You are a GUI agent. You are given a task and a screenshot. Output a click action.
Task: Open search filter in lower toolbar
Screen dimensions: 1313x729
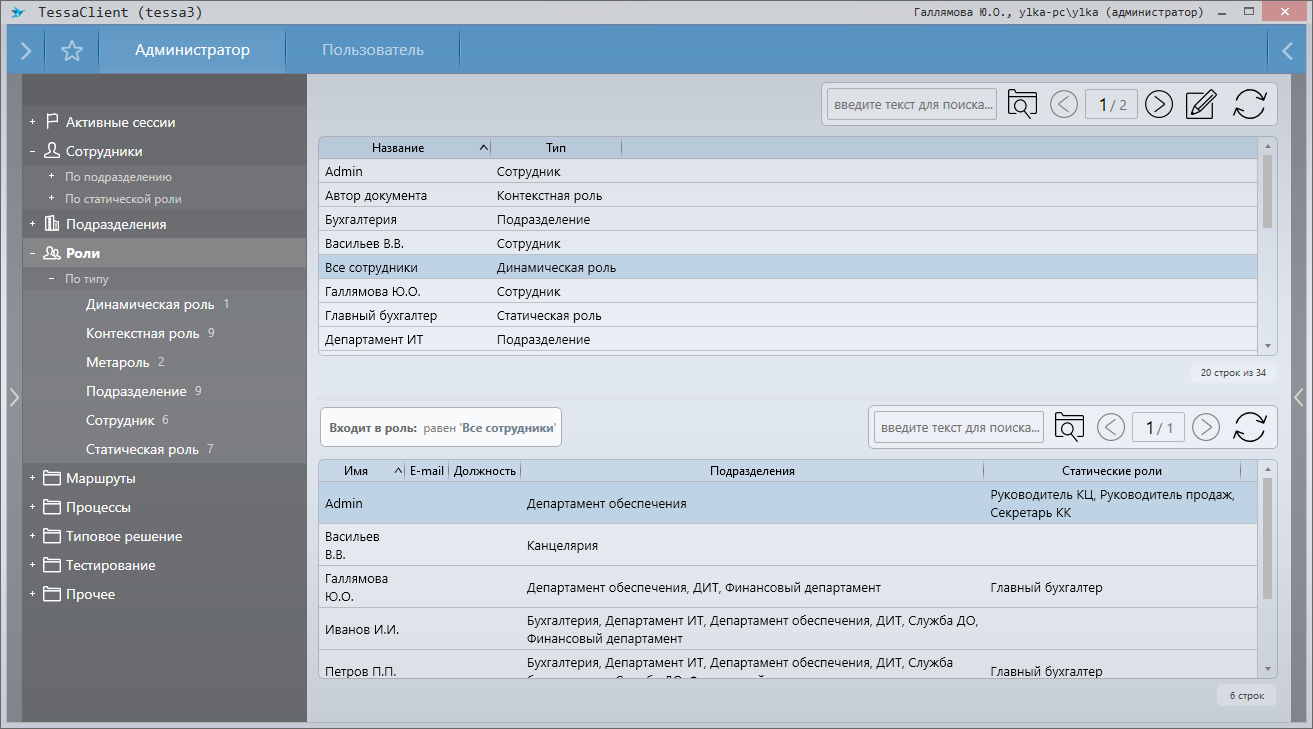point(1069,427)
